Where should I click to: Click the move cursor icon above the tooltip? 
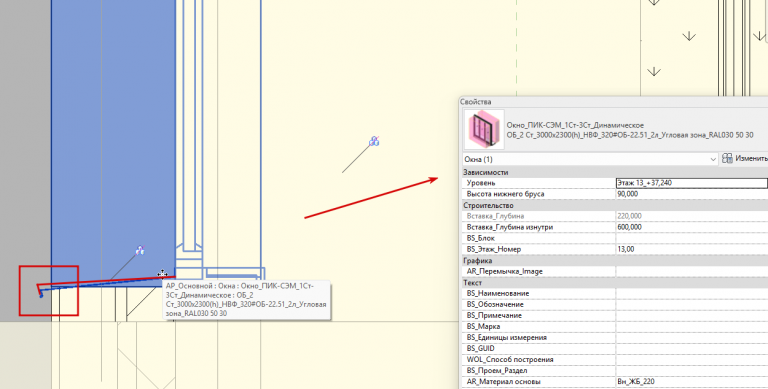[x=162, y=274]
